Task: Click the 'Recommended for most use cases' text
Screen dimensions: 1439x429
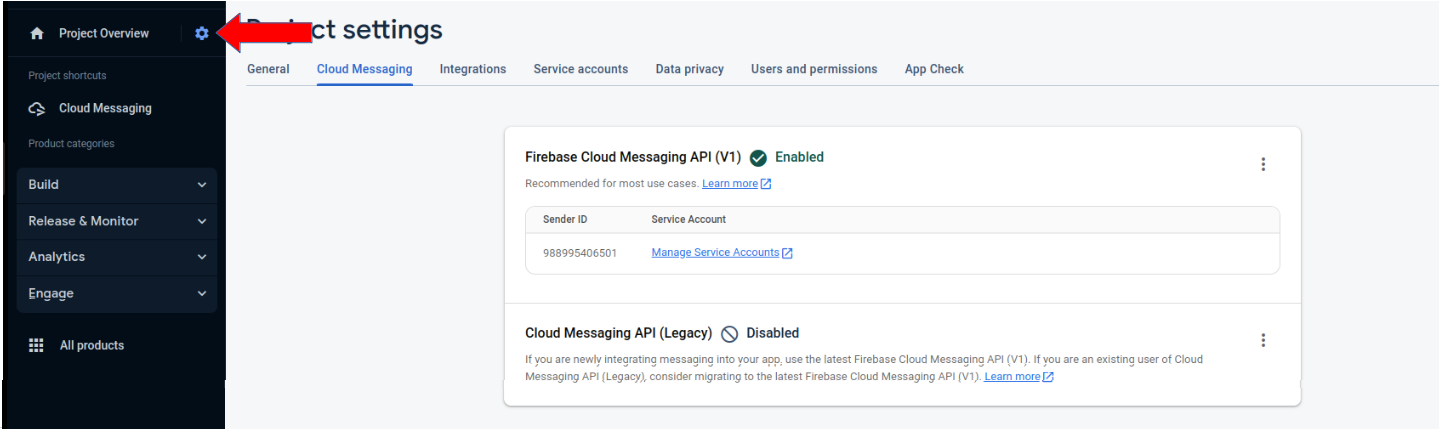Action: (x=611, y=184)
